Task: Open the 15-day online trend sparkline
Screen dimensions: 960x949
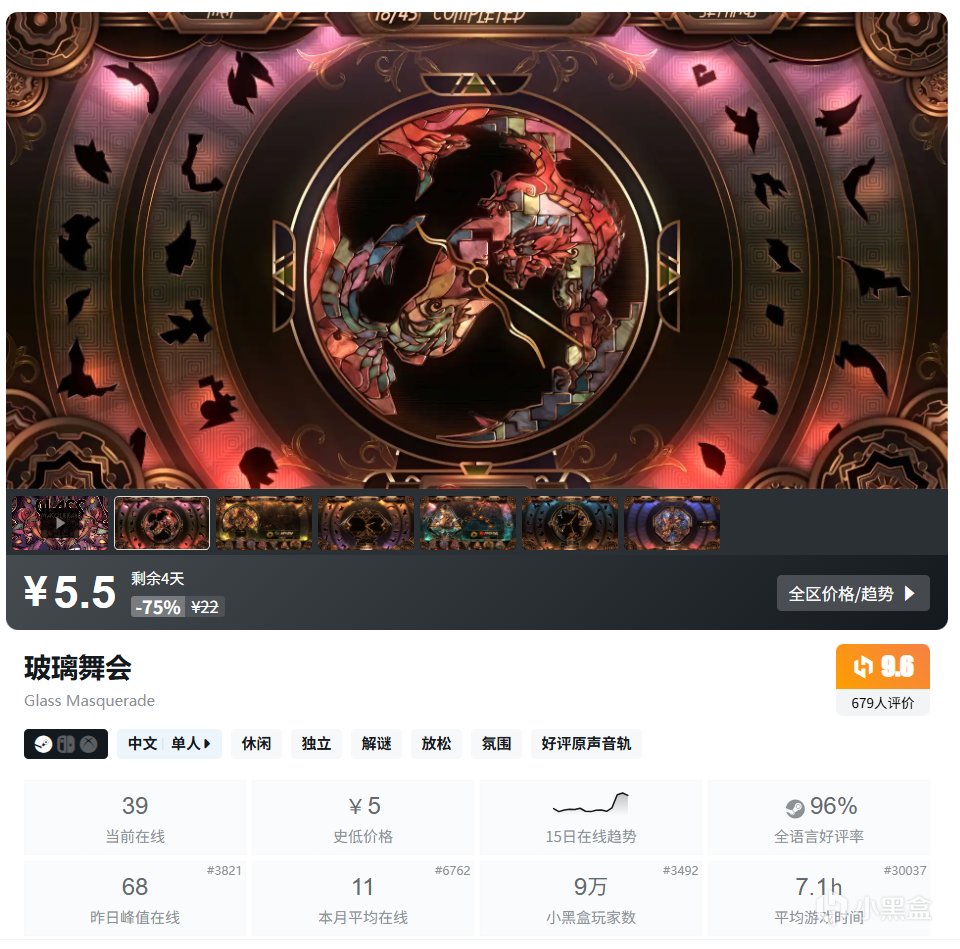Action: [591, 804]
